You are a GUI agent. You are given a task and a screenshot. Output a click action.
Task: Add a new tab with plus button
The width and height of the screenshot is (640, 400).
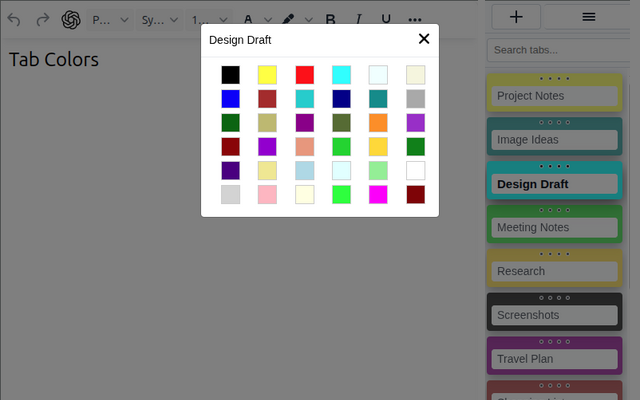[516, 17]
